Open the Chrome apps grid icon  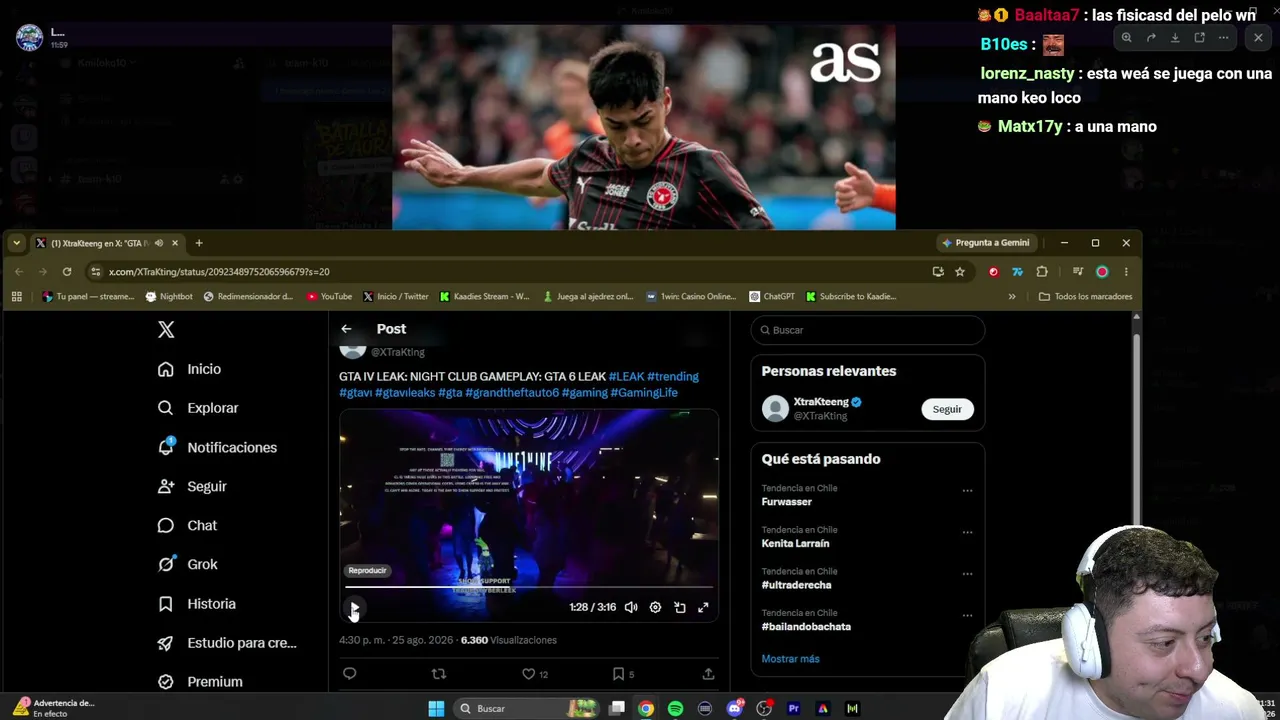(16, 297)
